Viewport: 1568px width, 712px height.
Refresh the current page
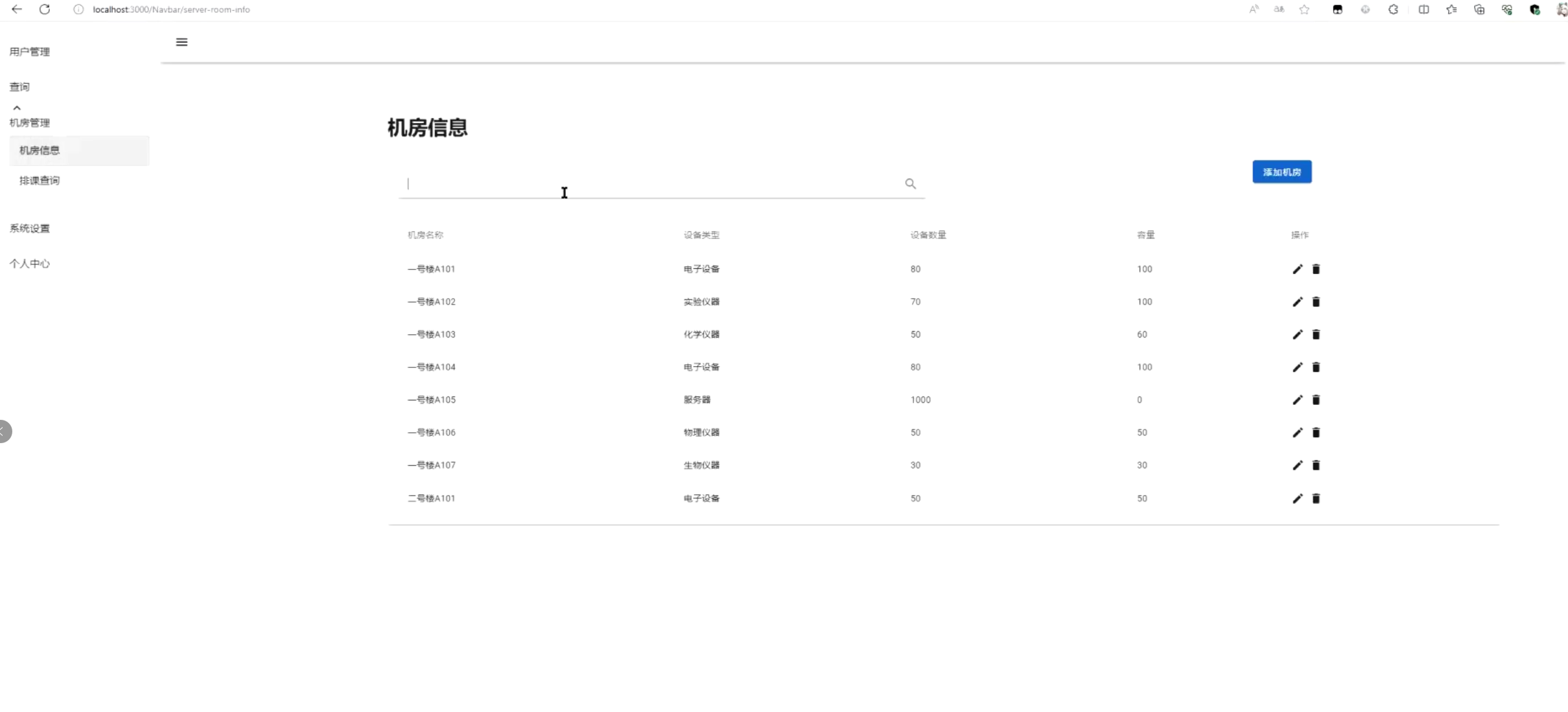[45, 9]
